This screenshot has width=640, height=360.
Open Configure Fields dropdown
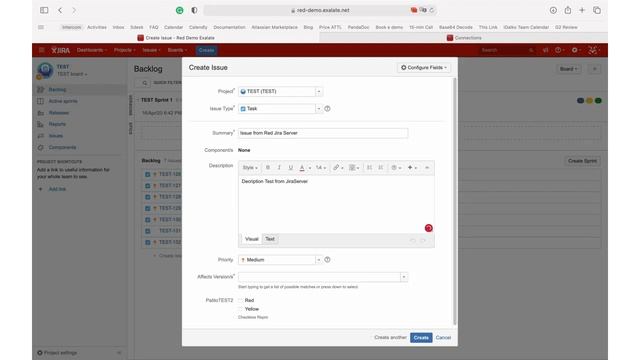pyautogui.click(x=424, y=68)
